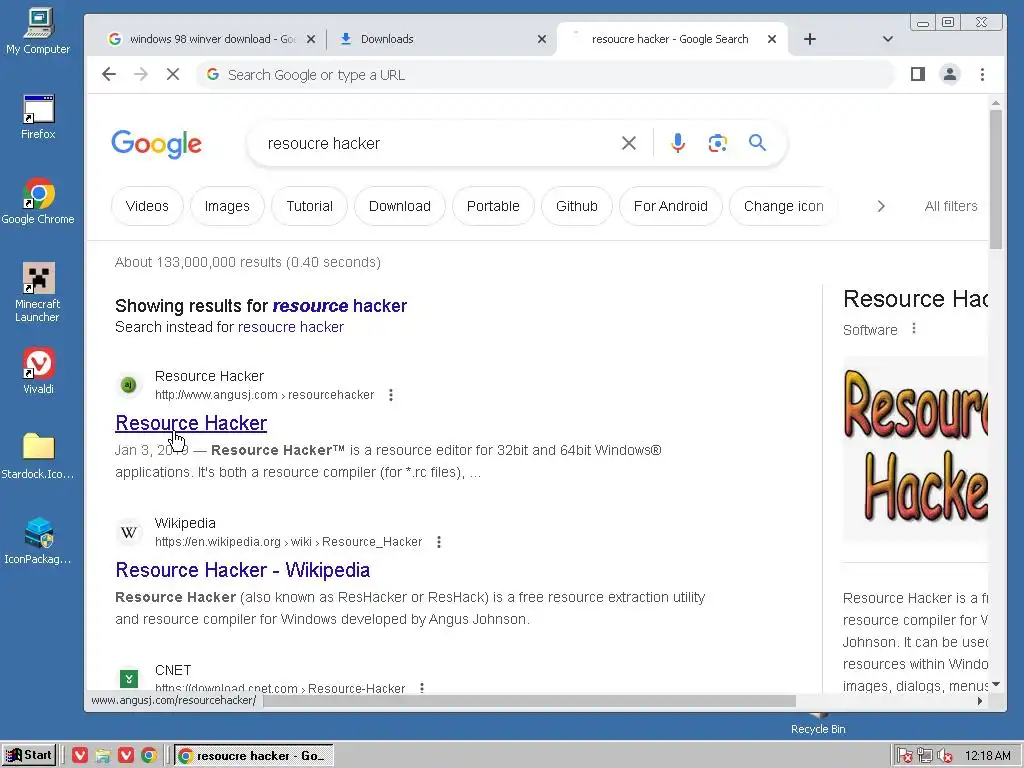Click the volume tray icon
Screen dimensions: 1024x768
944,756
